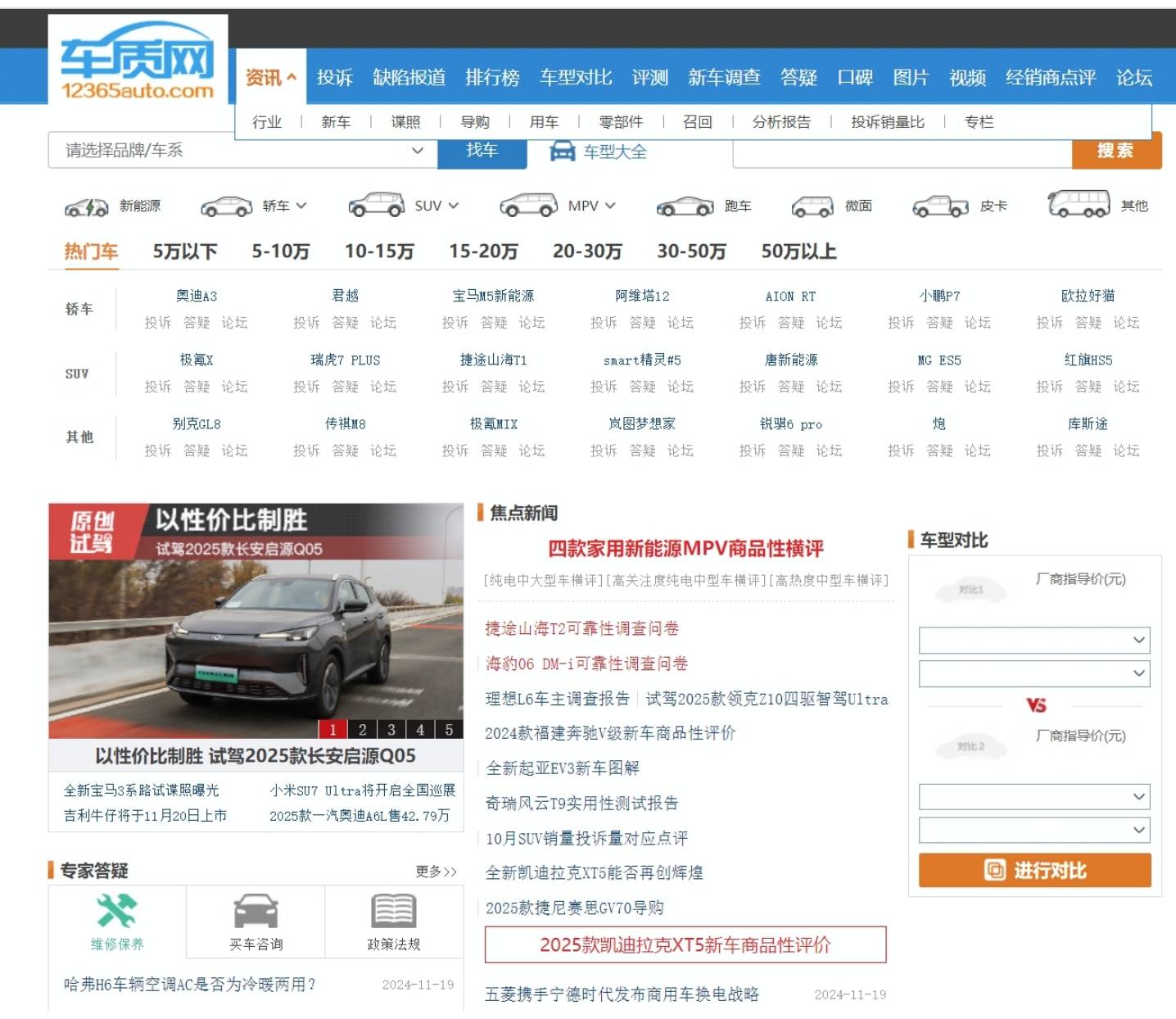
Task: Click the 找车 button
Action: pyautogui.click(x=482, y=151)
